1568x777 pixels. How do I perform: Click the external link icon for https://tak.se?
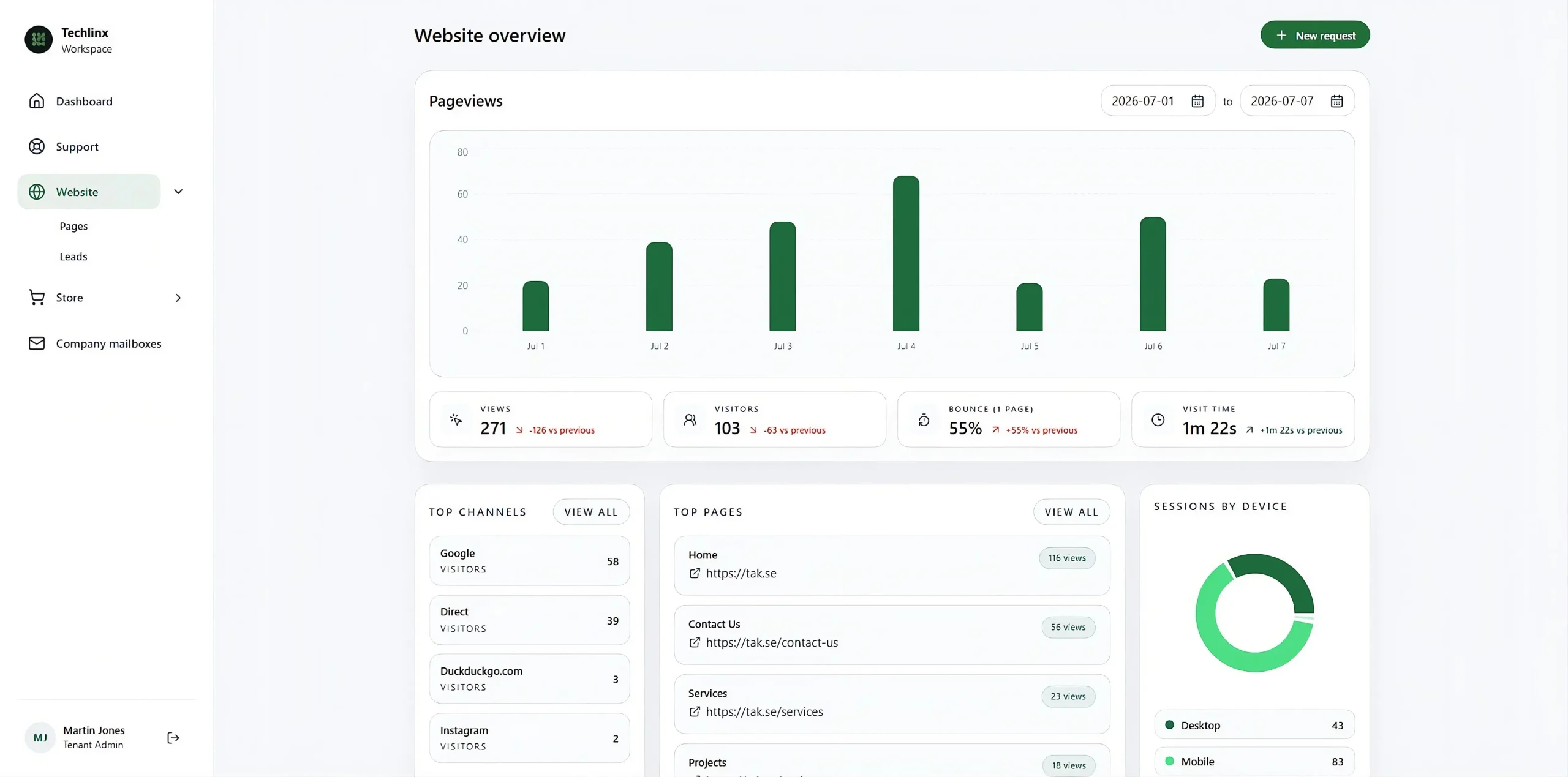click(695, 573)
